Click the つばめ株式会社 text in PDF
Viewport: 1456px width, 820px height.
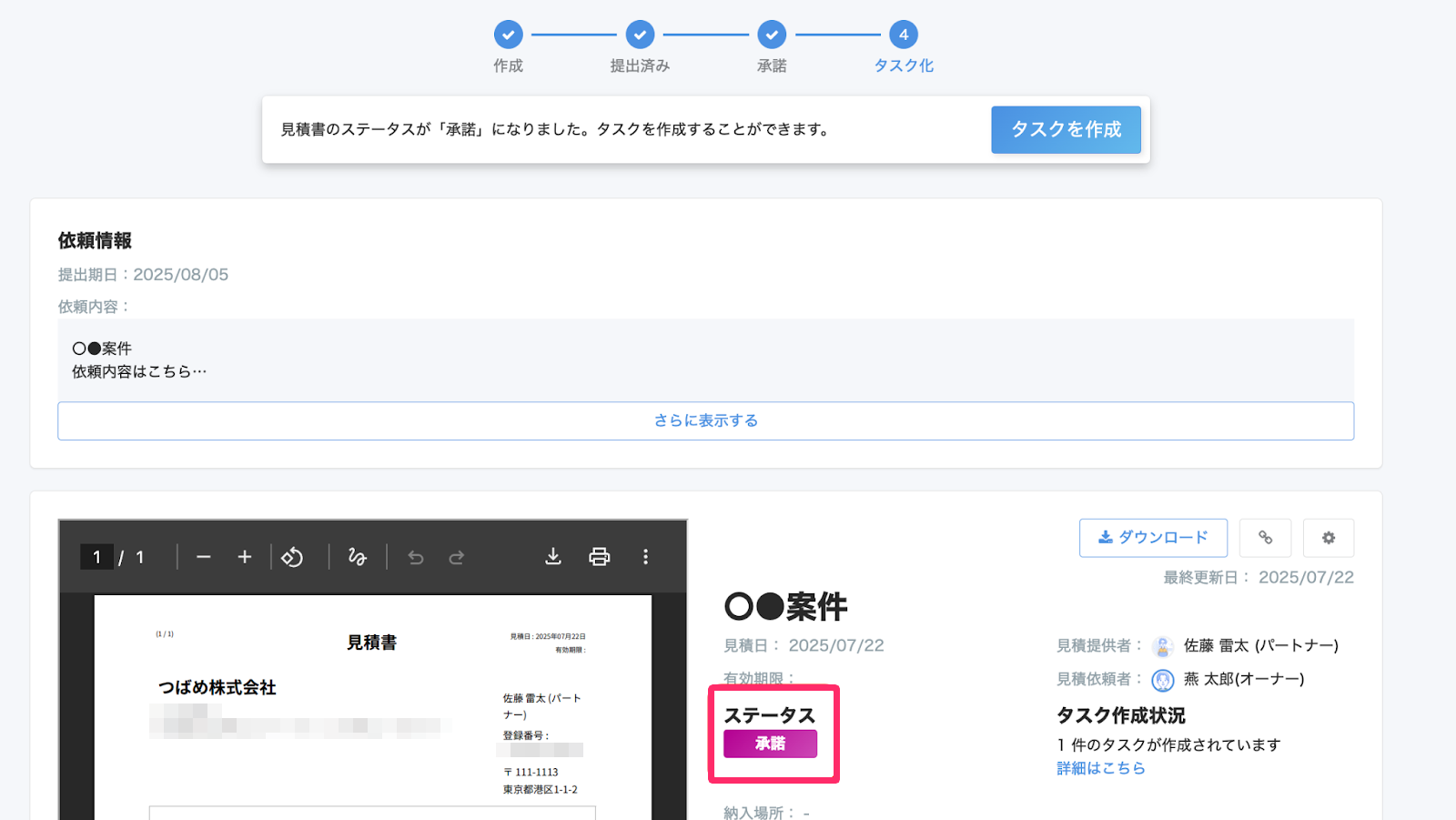217,687
